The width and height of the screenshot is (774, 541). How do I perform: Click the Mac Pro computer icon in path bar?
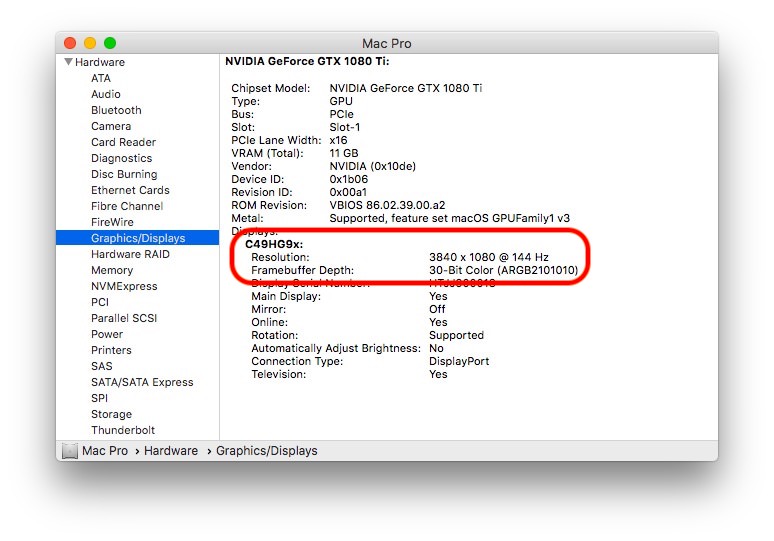(70, 451)
